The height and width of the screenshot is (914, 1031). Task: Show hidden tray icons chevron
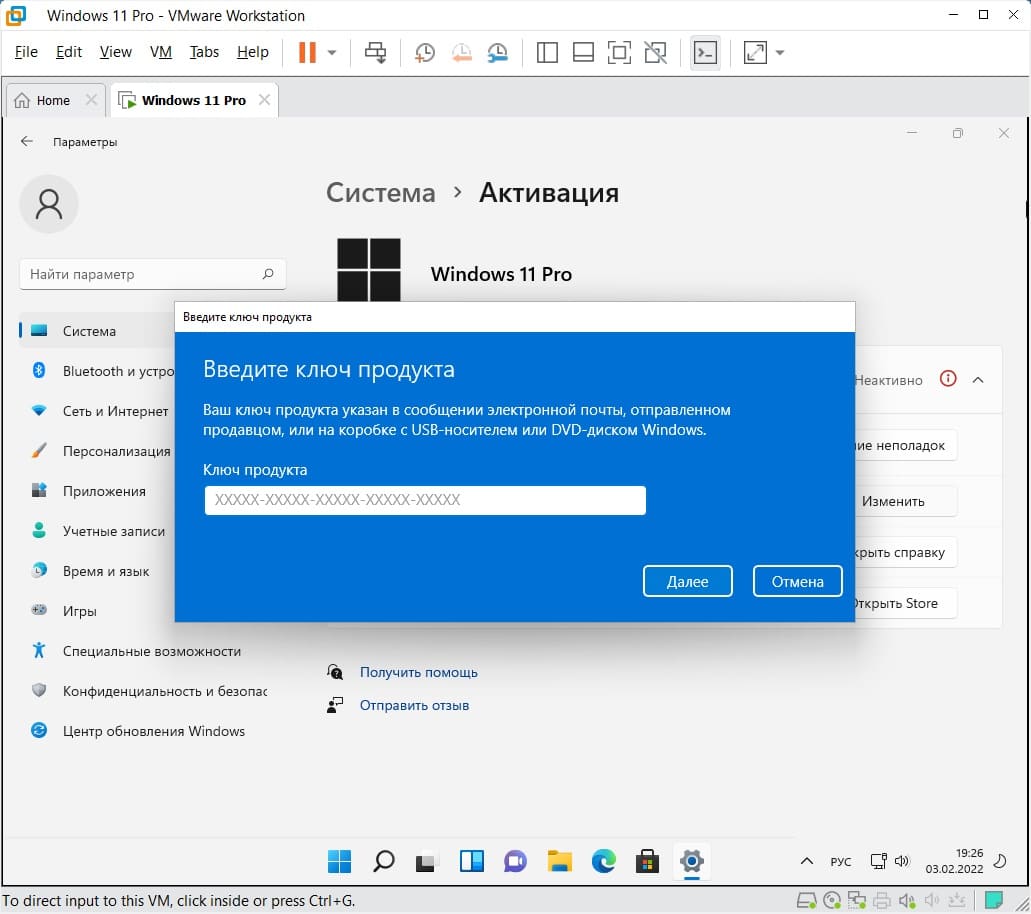tap(807, 861)
